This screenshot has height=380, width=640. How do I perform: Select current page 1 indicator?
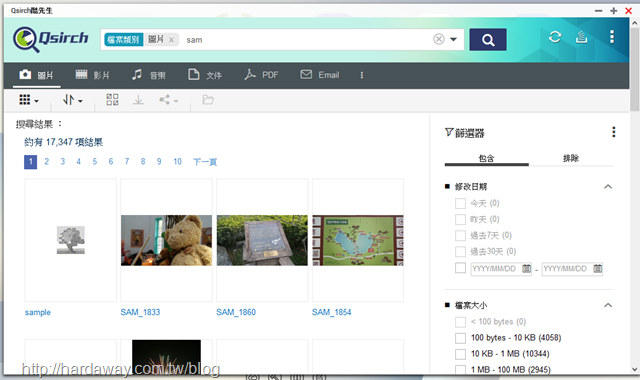(x=31, y=162)
